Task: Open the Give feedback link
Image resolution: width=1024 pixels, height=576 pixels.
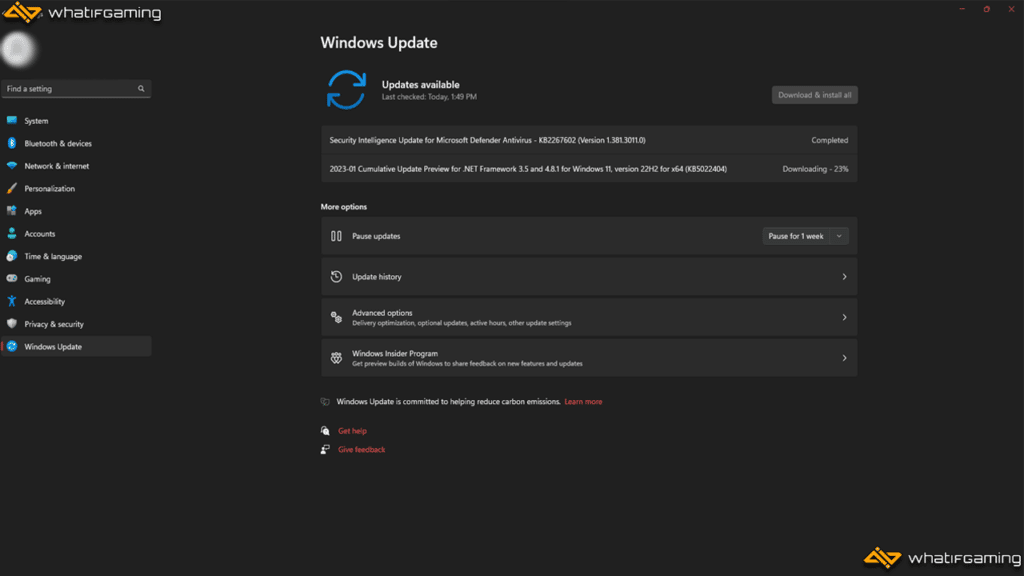Action: tap(361, 450)
